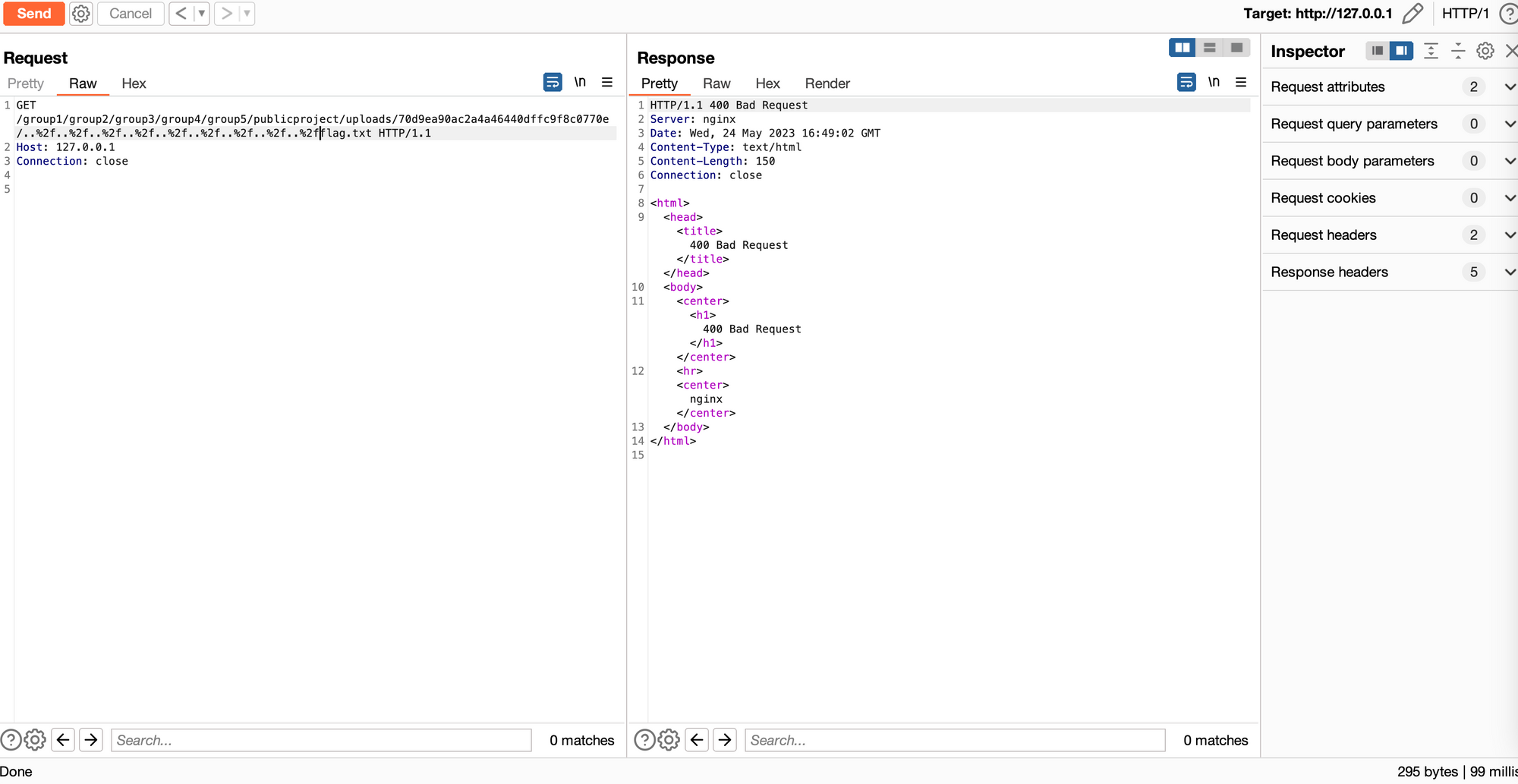1518x784 pixels.
Task: Expand Response headers section
Action: pos(1390,272)
